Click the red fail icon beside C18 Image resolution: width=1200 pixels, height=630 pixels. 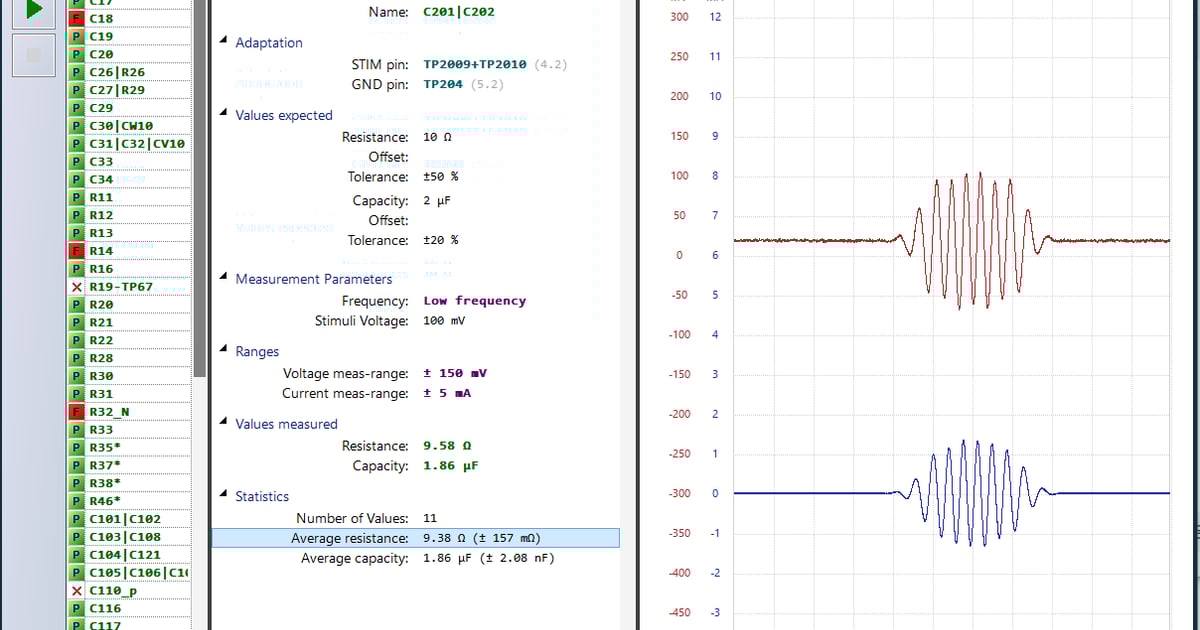pyautogui.click(x=76, y=19)
